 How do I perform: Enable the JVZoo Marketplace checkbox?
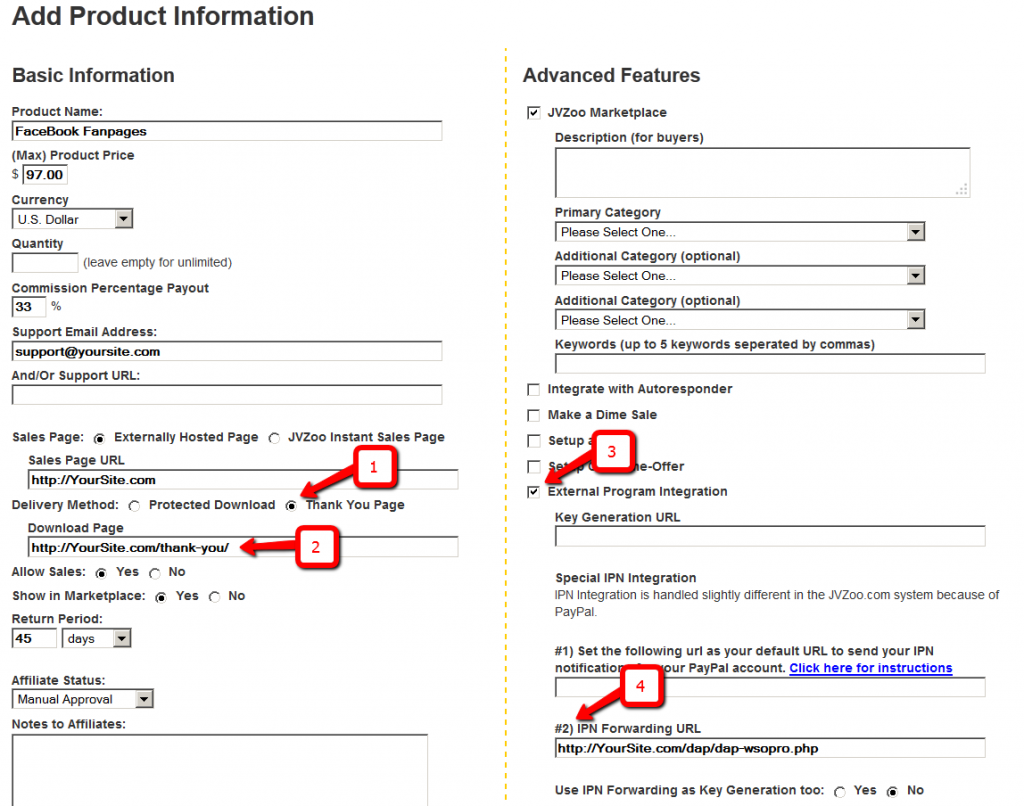coord(533,113)
